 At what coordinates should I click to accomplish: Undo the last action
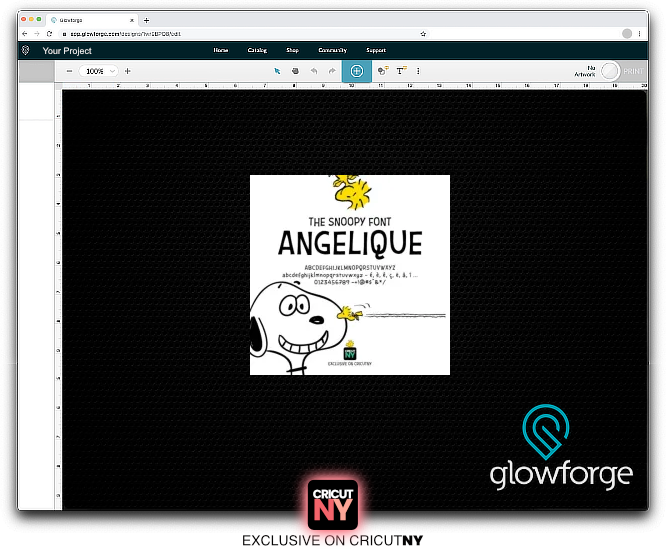coord(314,71)
